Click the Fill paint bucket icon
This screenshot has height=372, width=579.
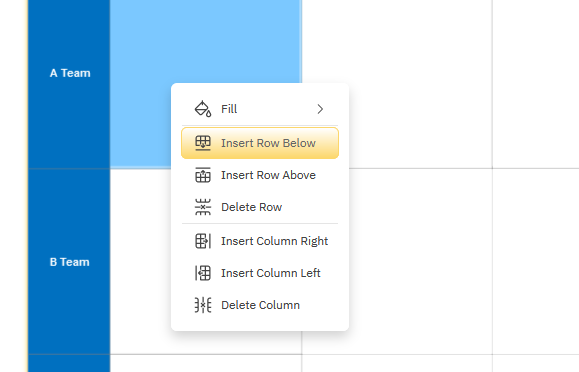pyautogui.click(x=203, y=109)
